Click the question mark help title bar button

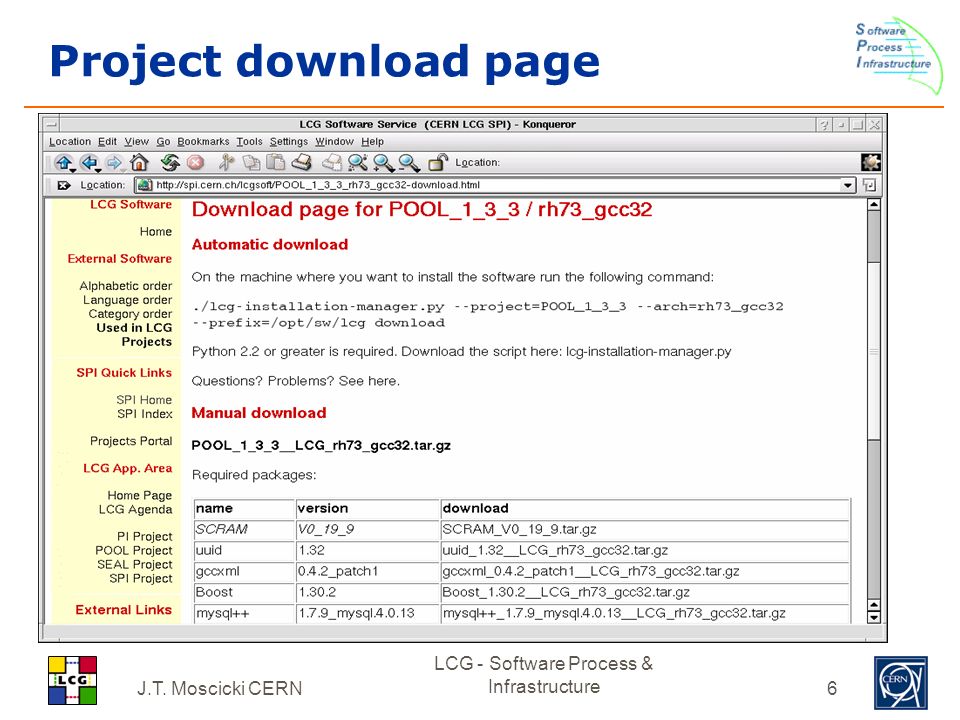825,125
